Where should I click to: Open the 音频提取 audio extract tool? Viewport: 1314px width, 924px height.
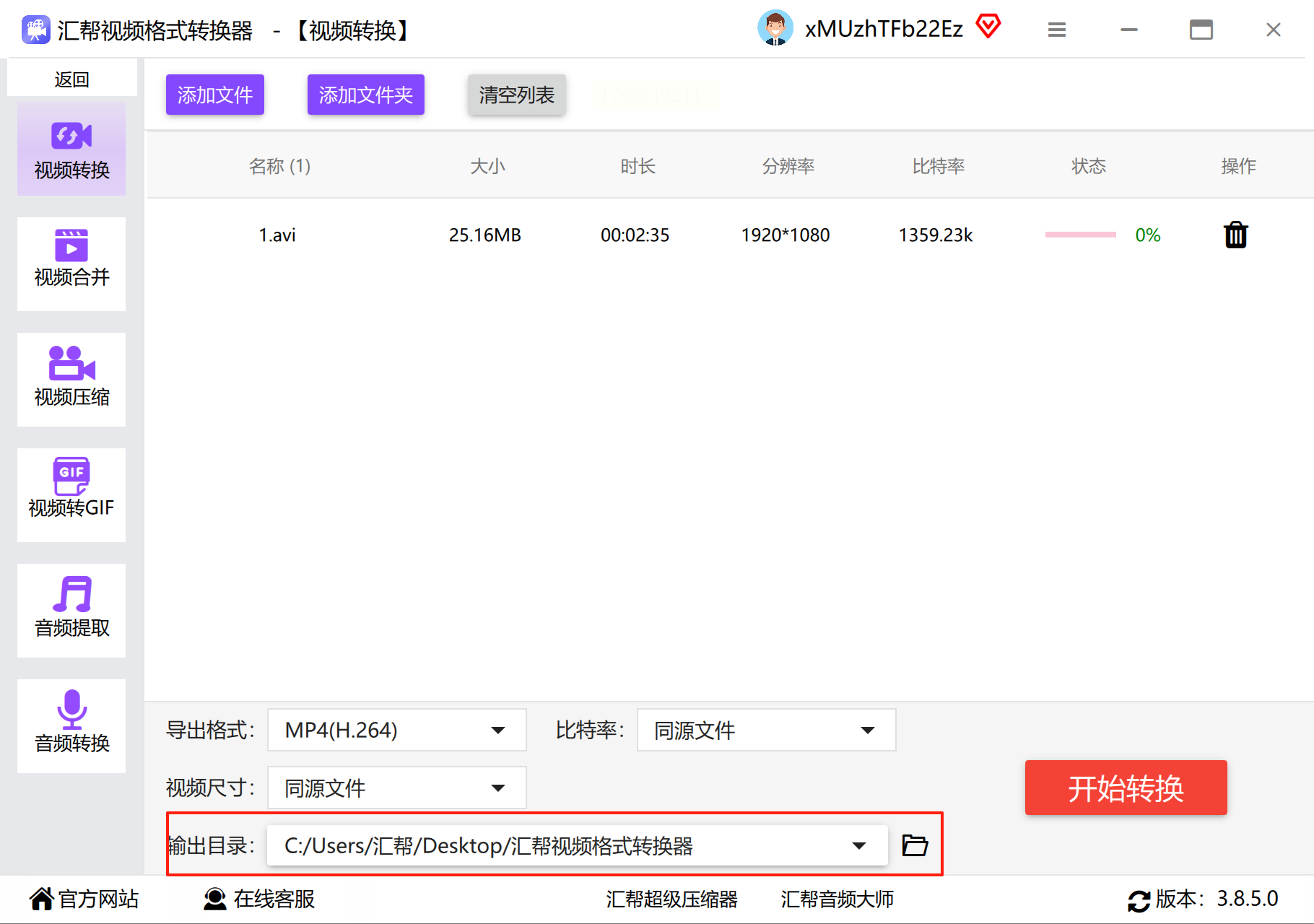pos(71,610)
